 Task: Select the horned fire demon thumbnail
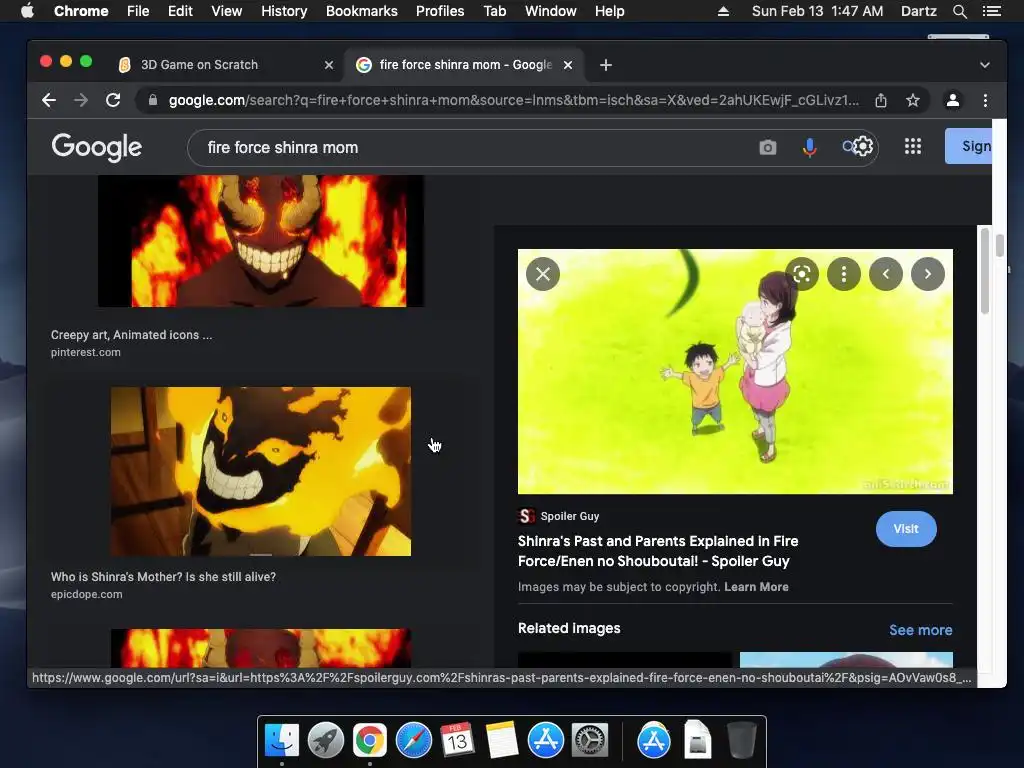click(261, 240)
